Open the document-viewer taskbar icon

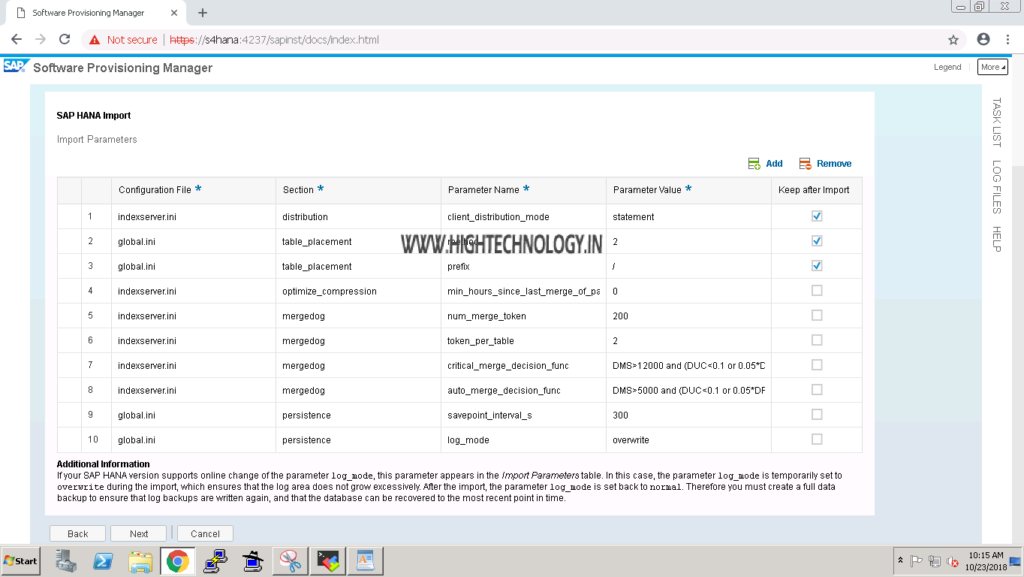(365, 561)
